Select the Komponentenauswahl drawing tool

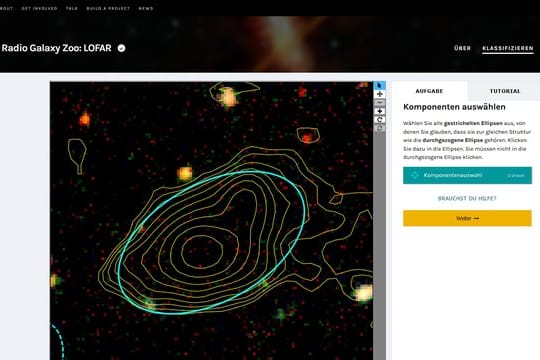pos(467,175)
